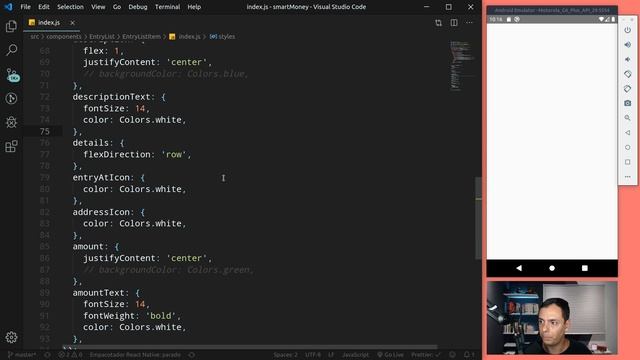Click Go Live in status bar
Image resolution: width=640 pixels, height=360 pixels.
point(390,355)
